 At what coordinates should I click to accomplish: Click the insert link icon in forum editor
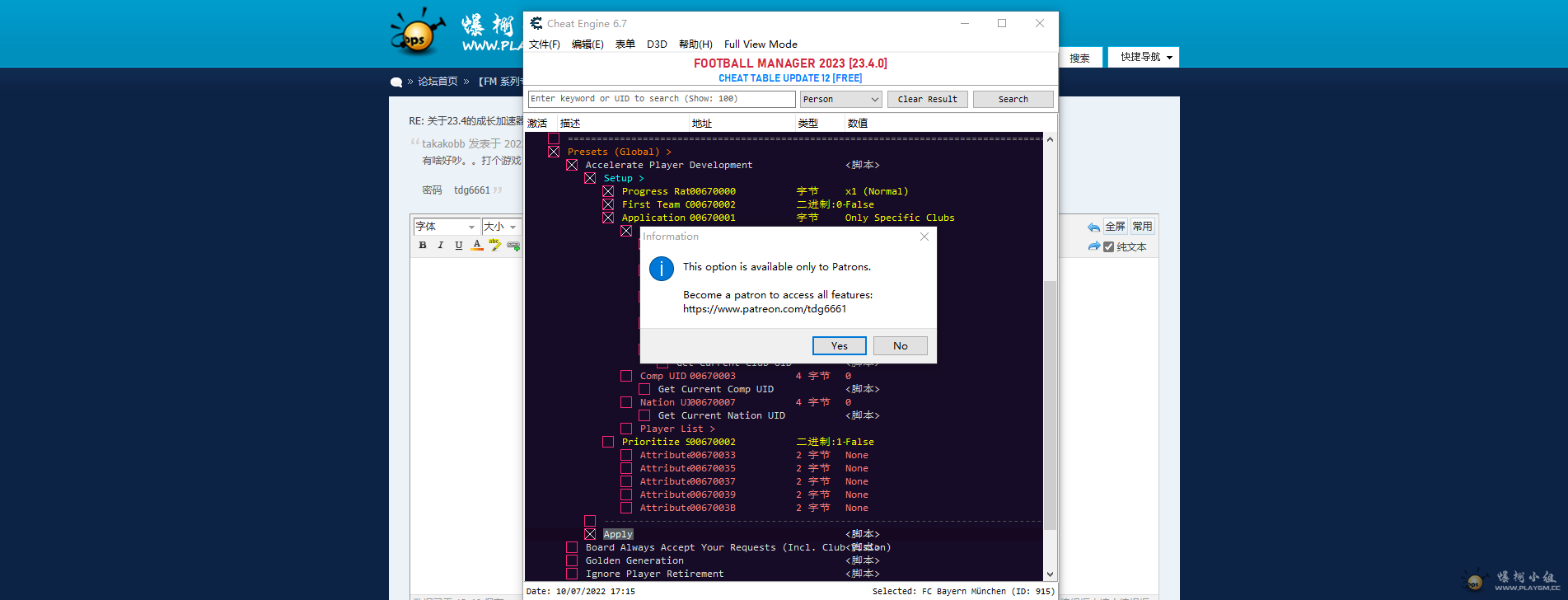[513, 245]
